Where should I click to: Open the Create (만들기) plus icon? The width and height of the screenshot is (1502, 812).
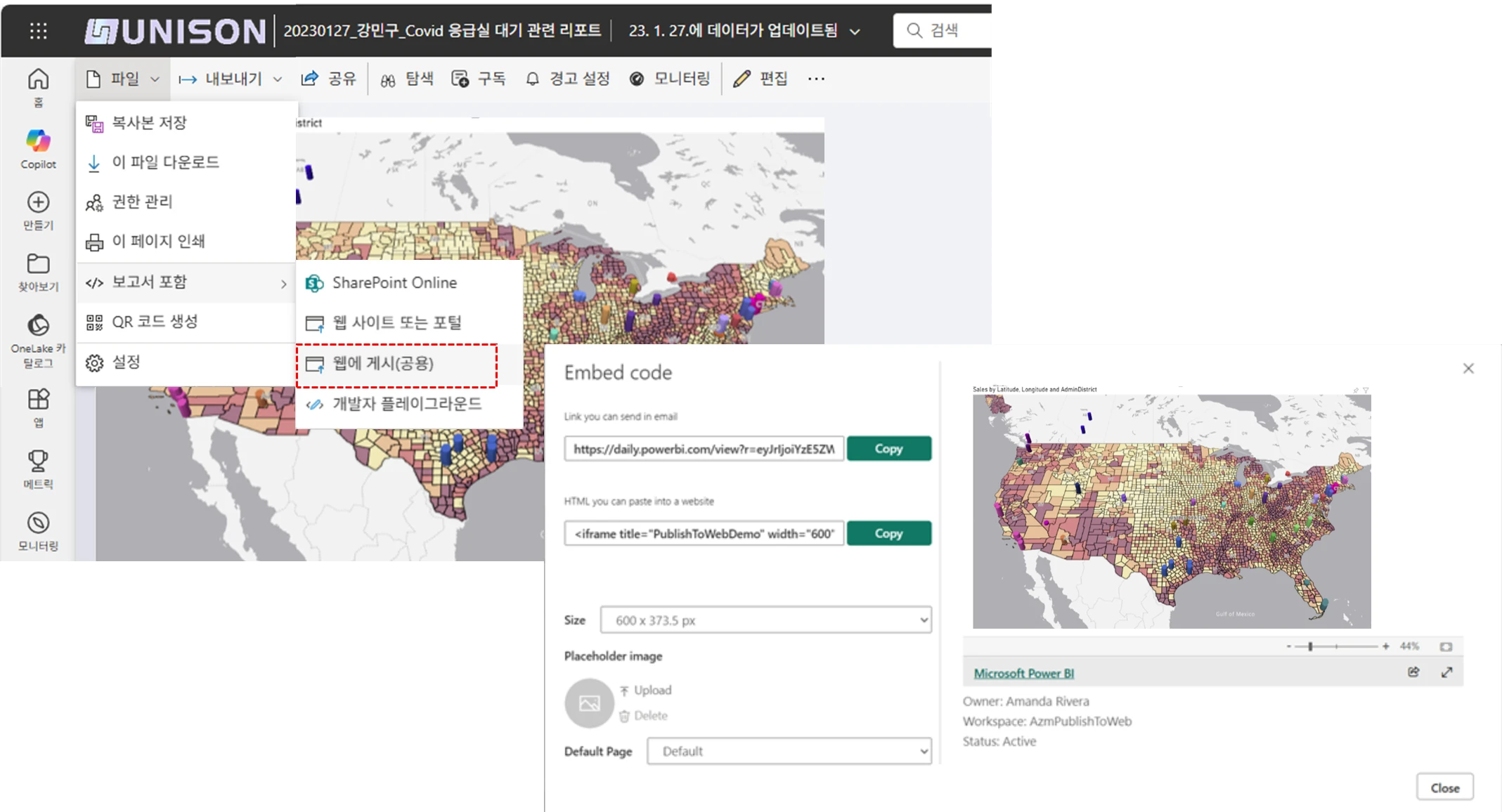[38, 202]
